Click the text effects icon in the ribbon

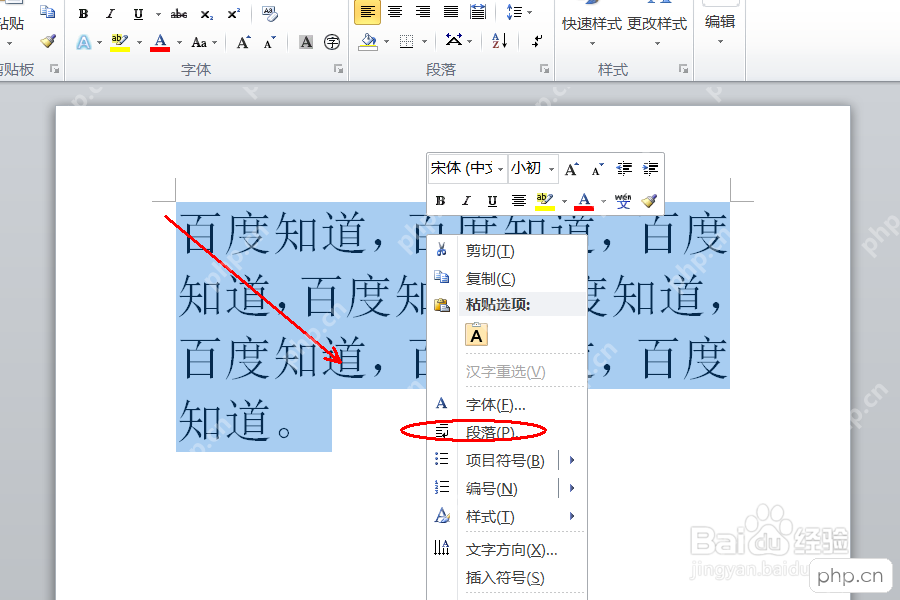(84, 42)
